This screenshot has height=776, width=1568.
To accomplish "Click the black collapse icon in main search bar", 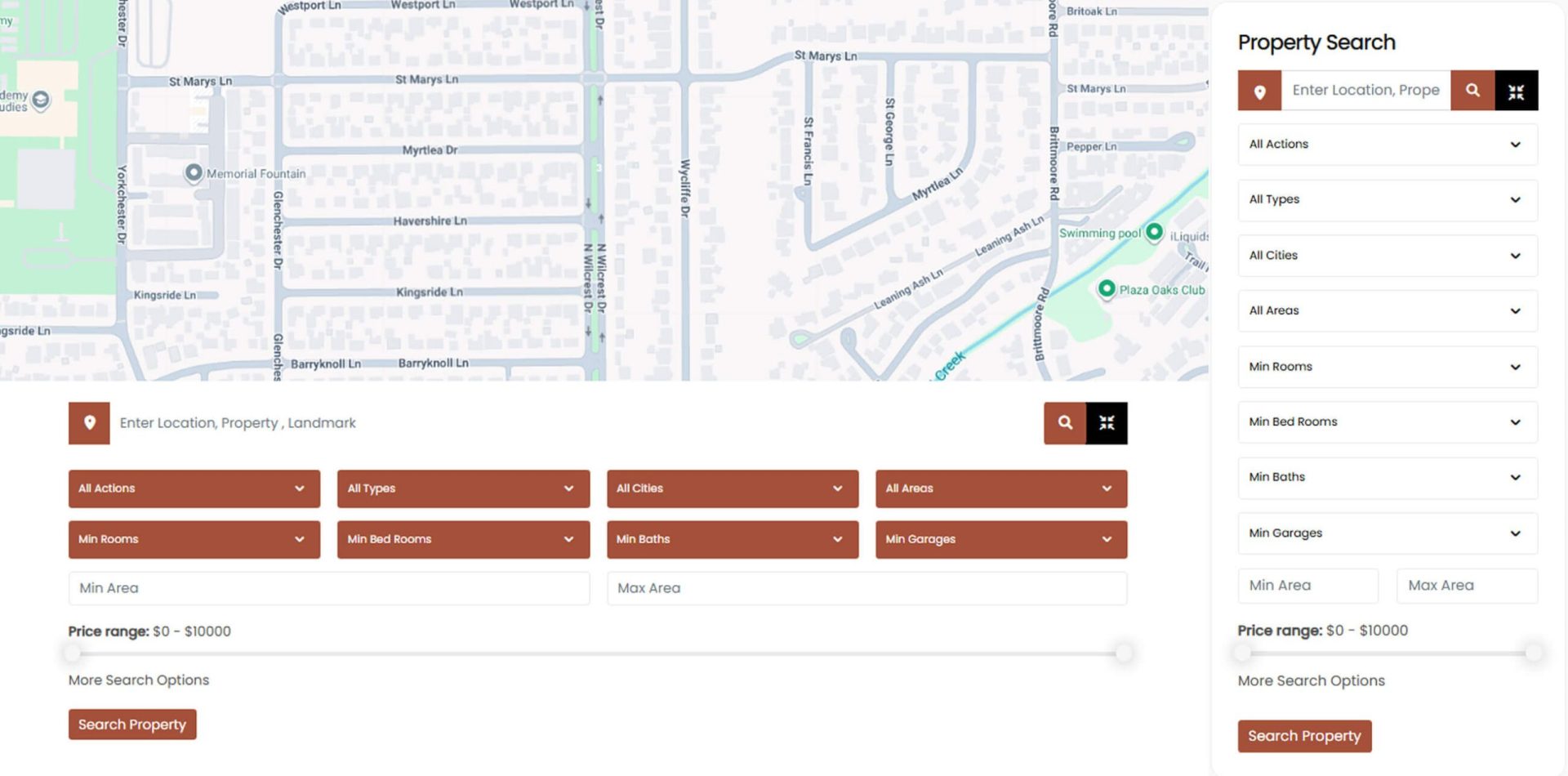I will click(x=1107, y=423).
